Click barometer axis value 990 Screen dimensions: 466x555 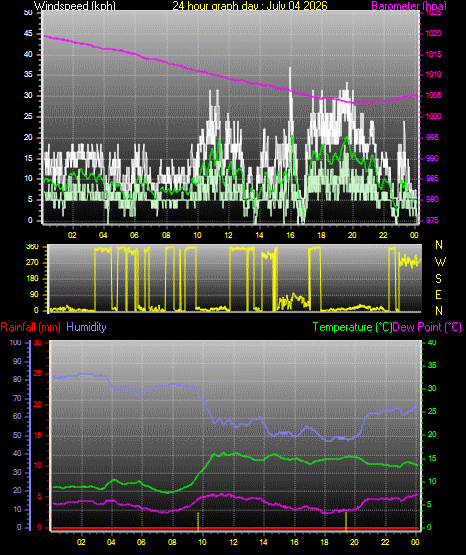pyautogui.click(x=432, y=158)
